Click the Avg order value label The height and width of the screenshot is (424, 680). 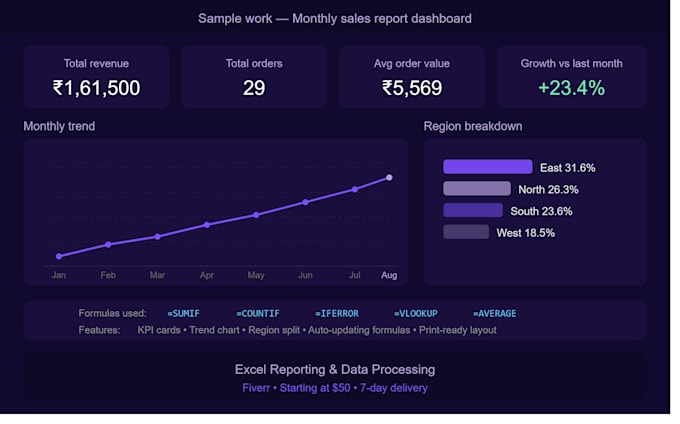(412, 63)
